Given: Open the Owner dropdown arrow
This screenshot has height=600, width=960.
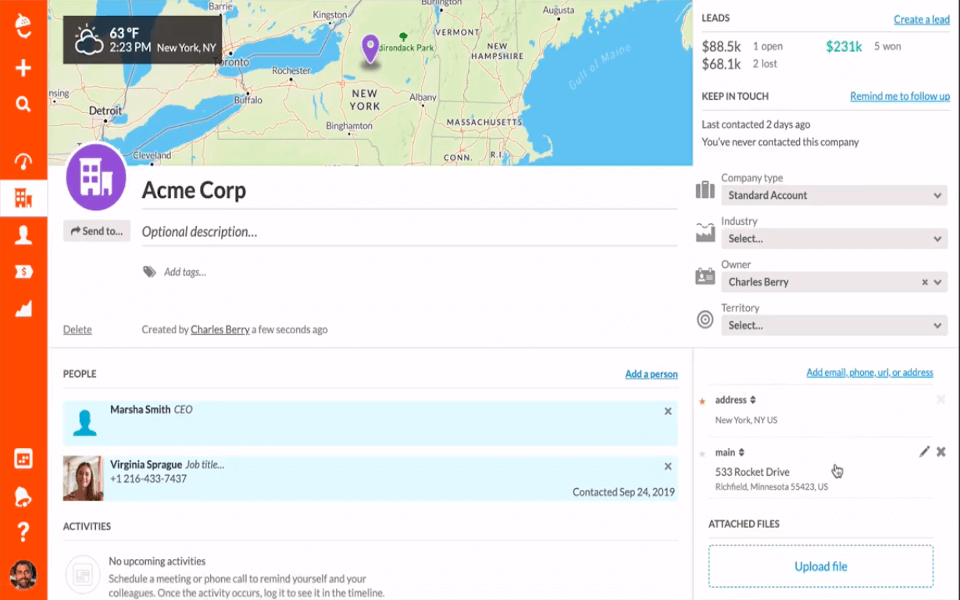Looking at the screenshot, I should click(937, 282).
